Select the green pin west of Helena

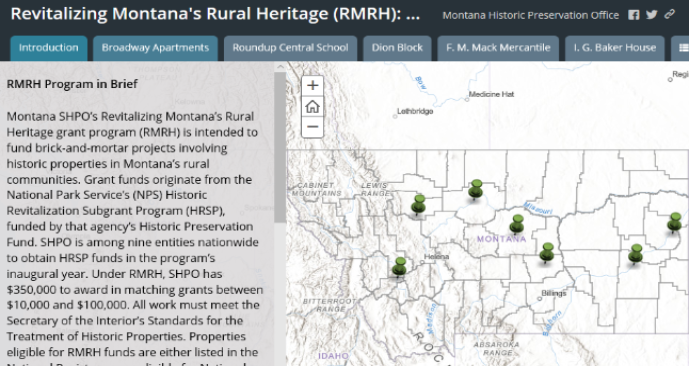pos(399,267)
